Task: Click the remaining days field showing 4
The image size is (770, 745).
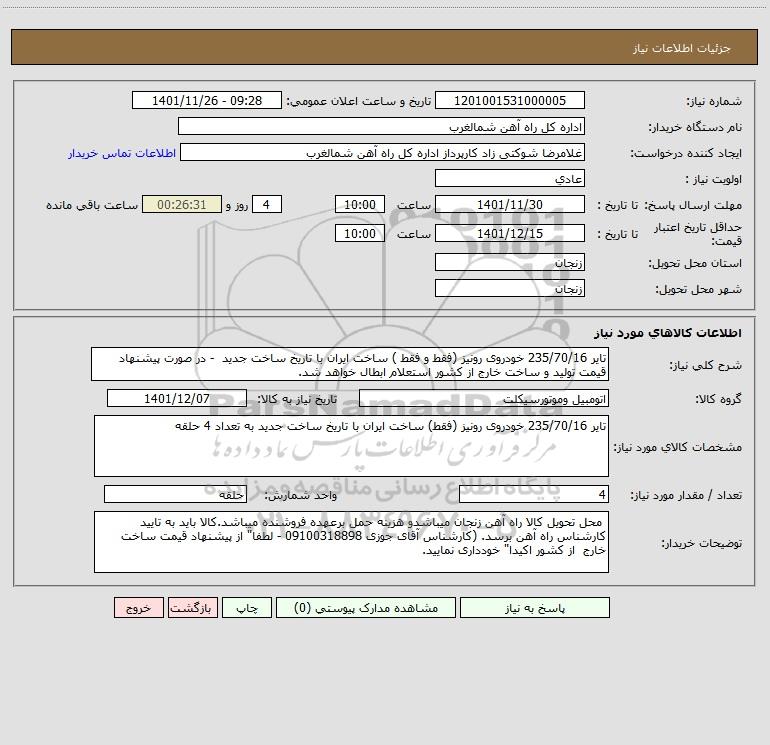Action: point(267,204)
